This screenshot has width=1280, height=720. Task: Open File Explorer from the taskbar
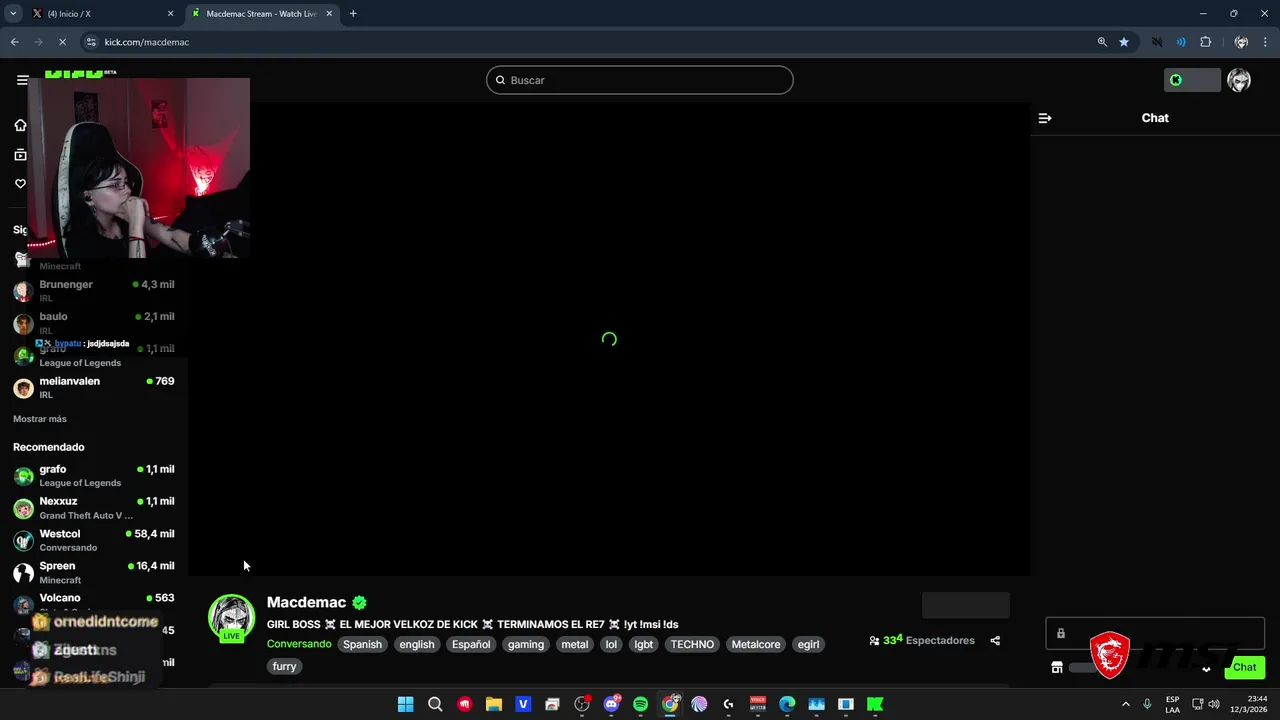coord(493,704)
